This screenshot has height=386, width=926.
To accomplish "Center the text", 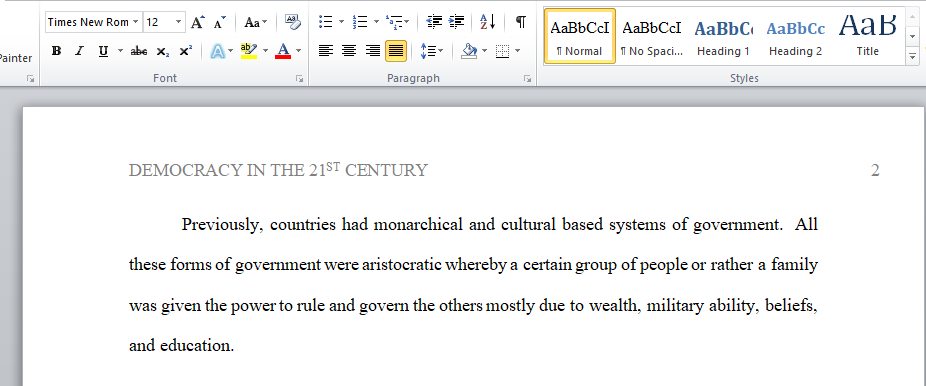I will coord(349,51).
